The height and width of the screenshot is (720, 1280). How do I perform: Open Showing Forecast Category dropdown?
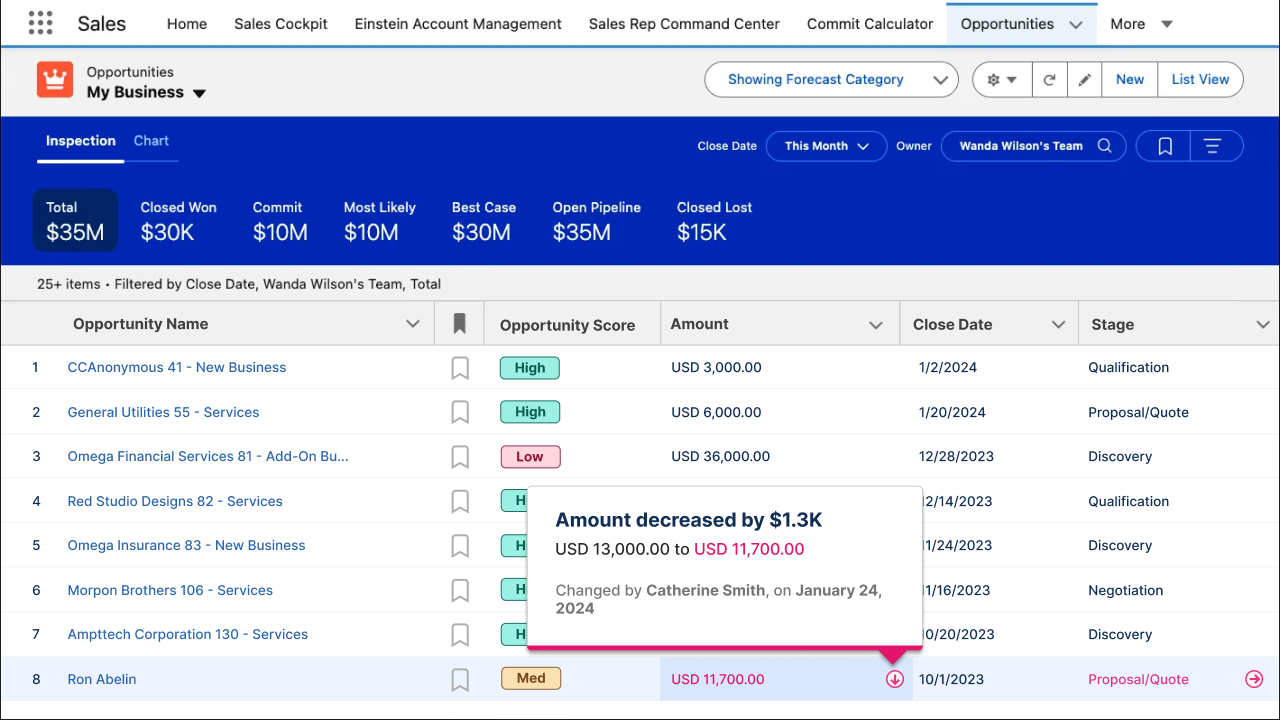point(831,80)
